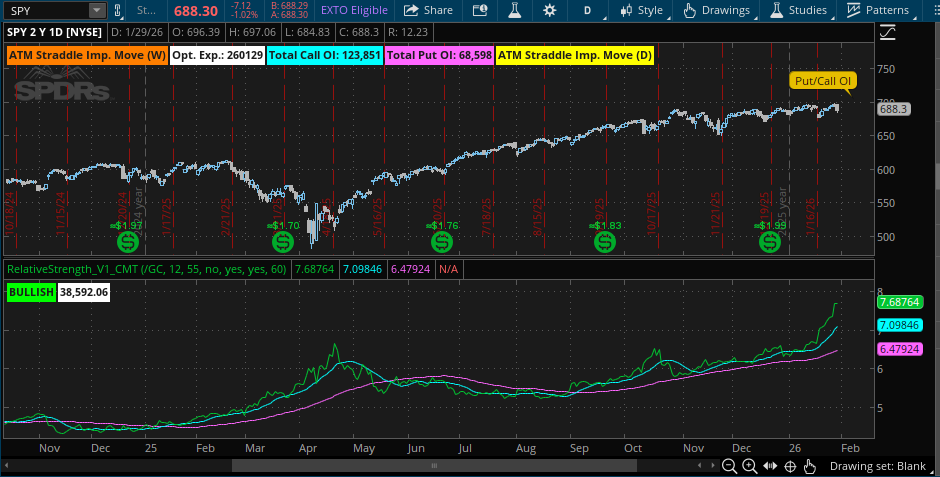Viewport: 940px width, 477px height.
Task: Click the 8/15/25 expiration date marker
Action: click(538, 216)
